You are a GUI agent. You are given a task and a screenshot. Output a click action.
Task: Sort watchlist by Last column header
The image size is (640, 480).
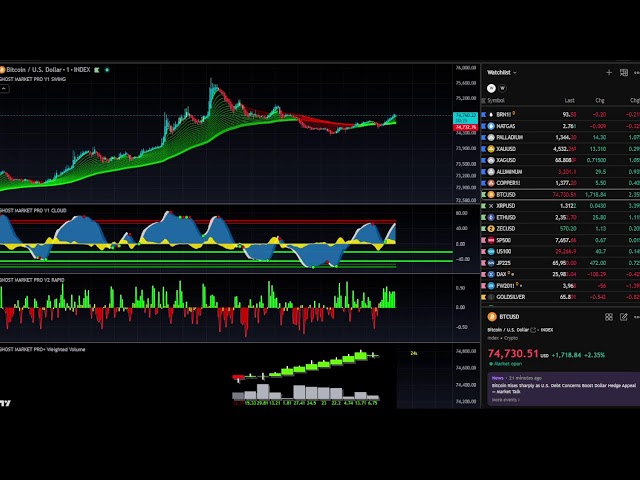[x=569, y=100]
